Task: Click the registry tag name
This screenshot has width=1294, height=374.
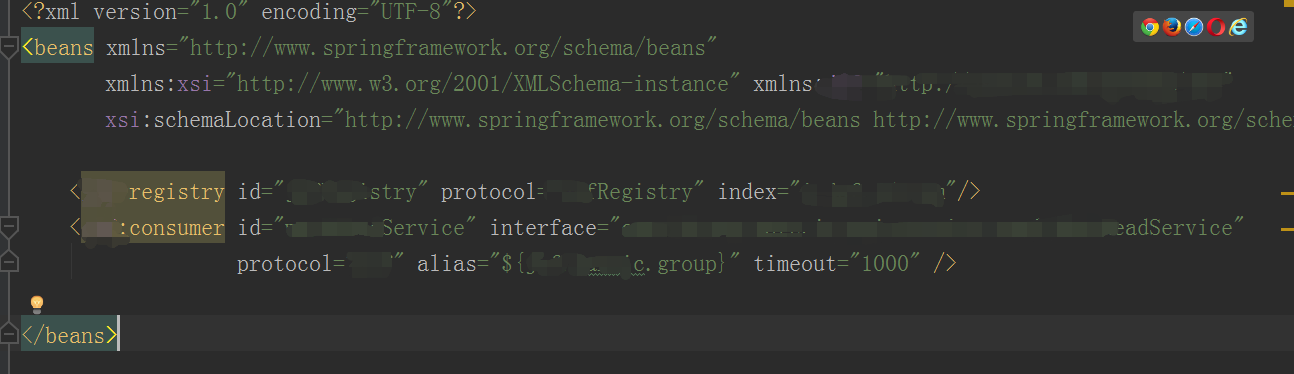Action: [176, 191]
